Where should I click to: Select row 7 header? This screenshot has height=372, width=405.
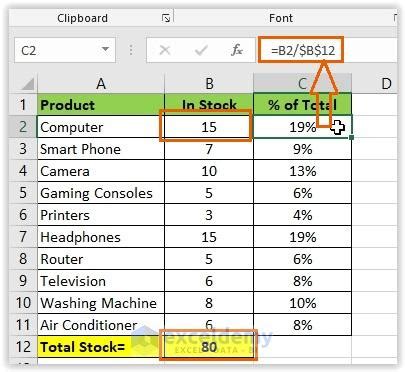tap(23, 237)
